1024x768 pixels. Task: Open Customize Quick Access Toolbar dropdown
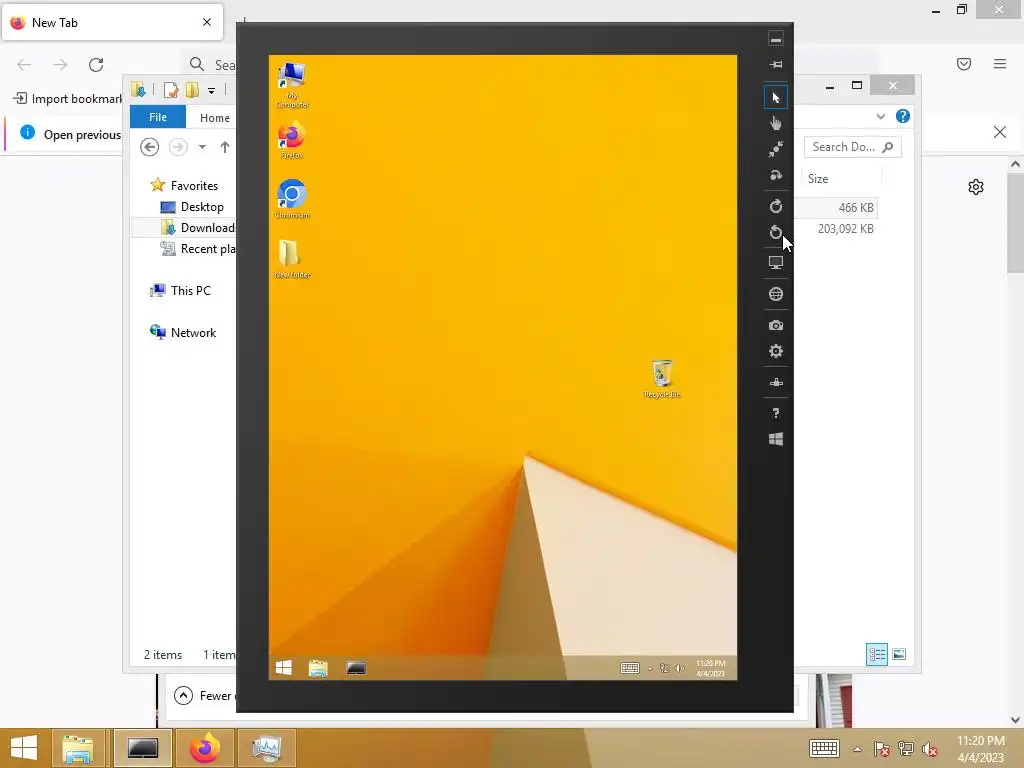pos(211,91)
